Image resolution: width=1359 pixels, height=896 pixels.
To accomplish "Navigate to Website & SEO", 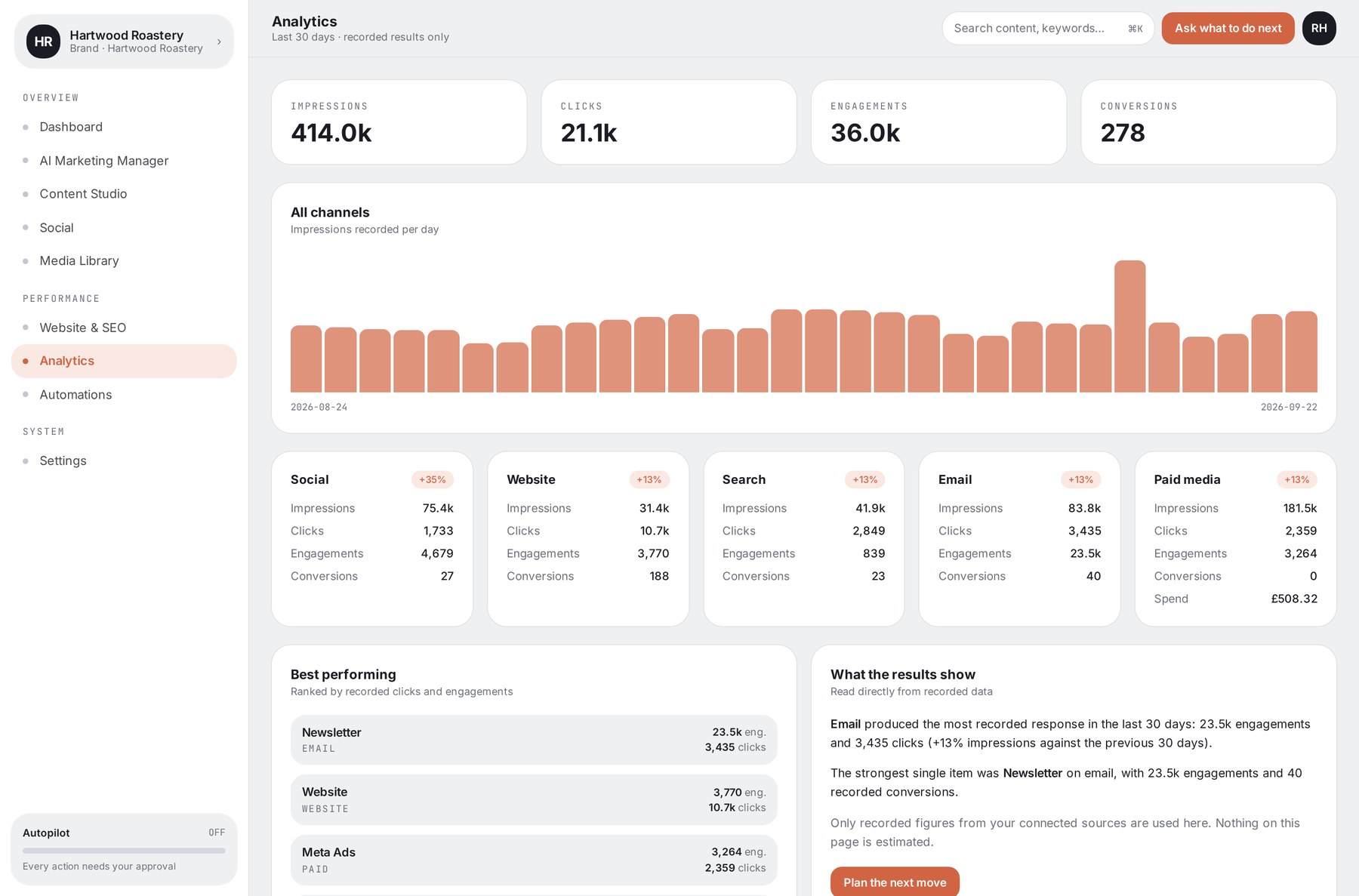I will pyautogui.click(x=124, y=328).
